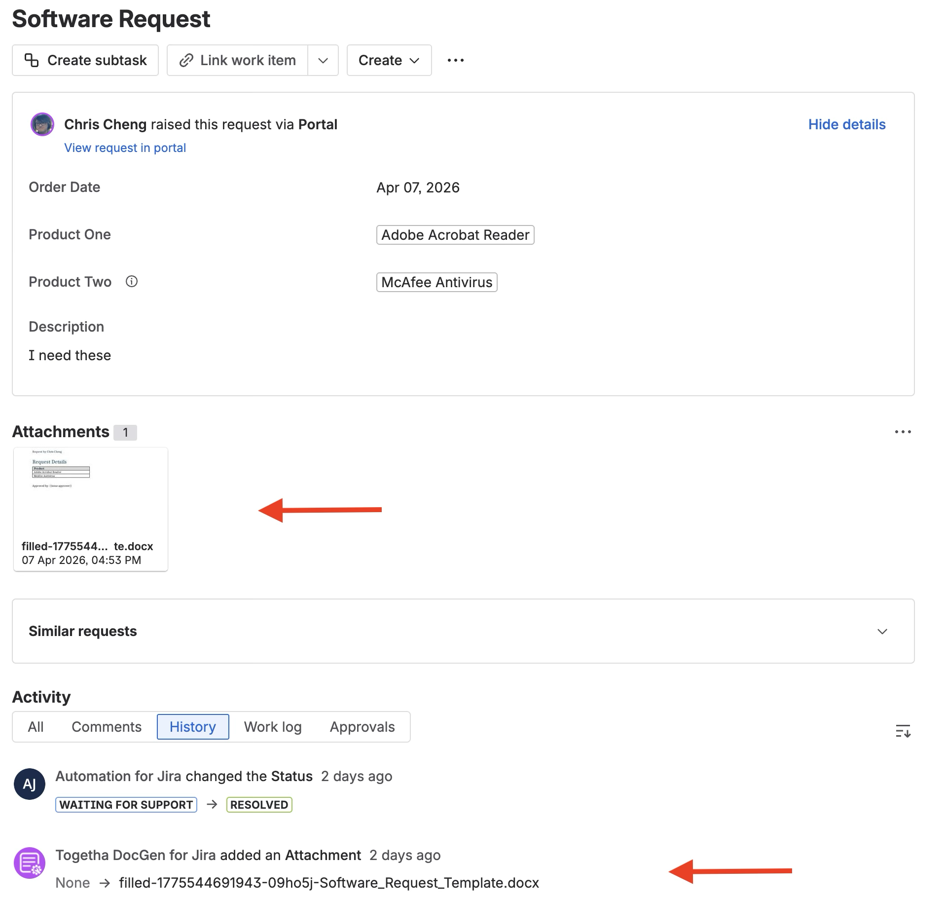Click the Automation for Jira avatar
Image resolution: width=945 pixels, height=900 pixels.
coord(29,785)
